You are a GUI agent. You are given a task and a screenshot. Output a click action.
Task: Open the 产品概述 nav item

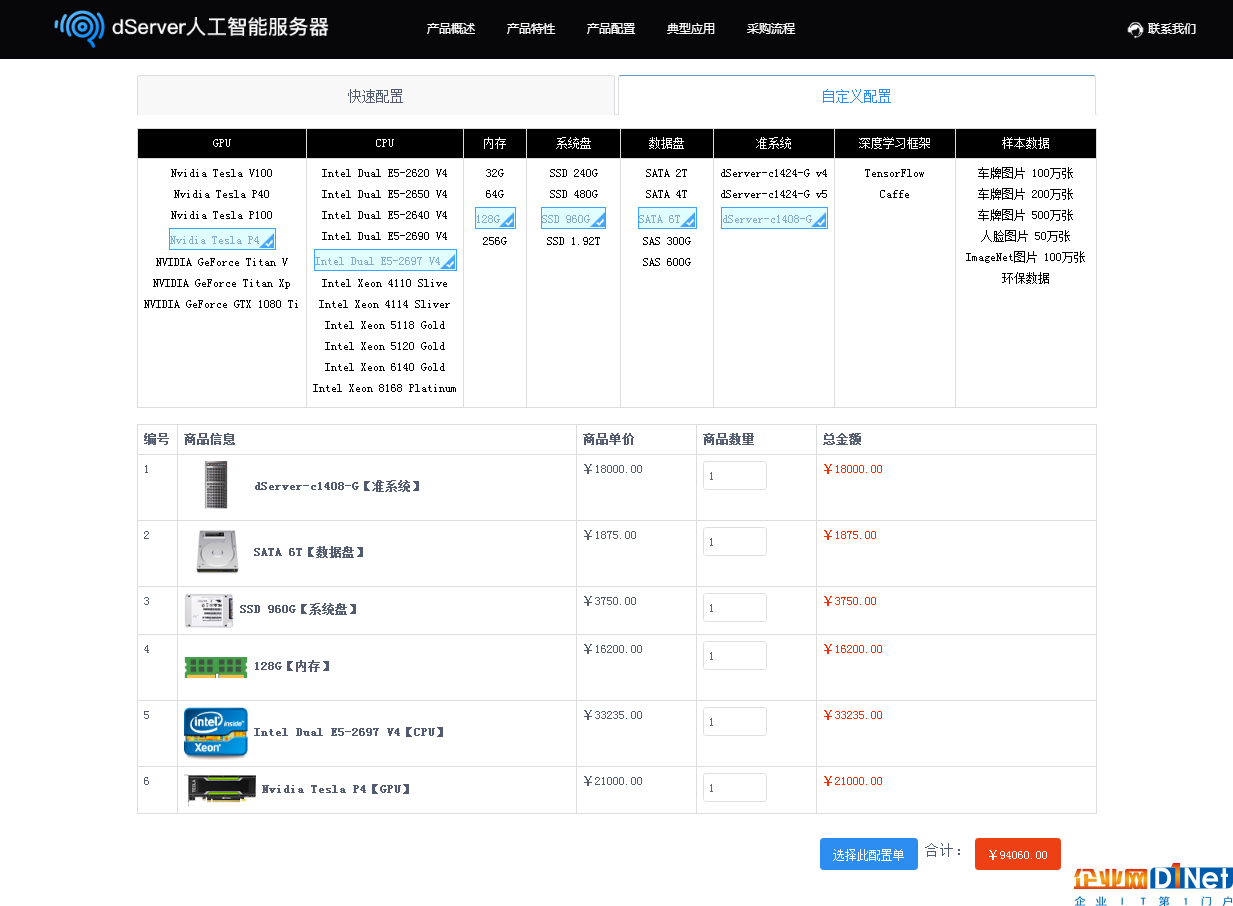click(451, 29)
